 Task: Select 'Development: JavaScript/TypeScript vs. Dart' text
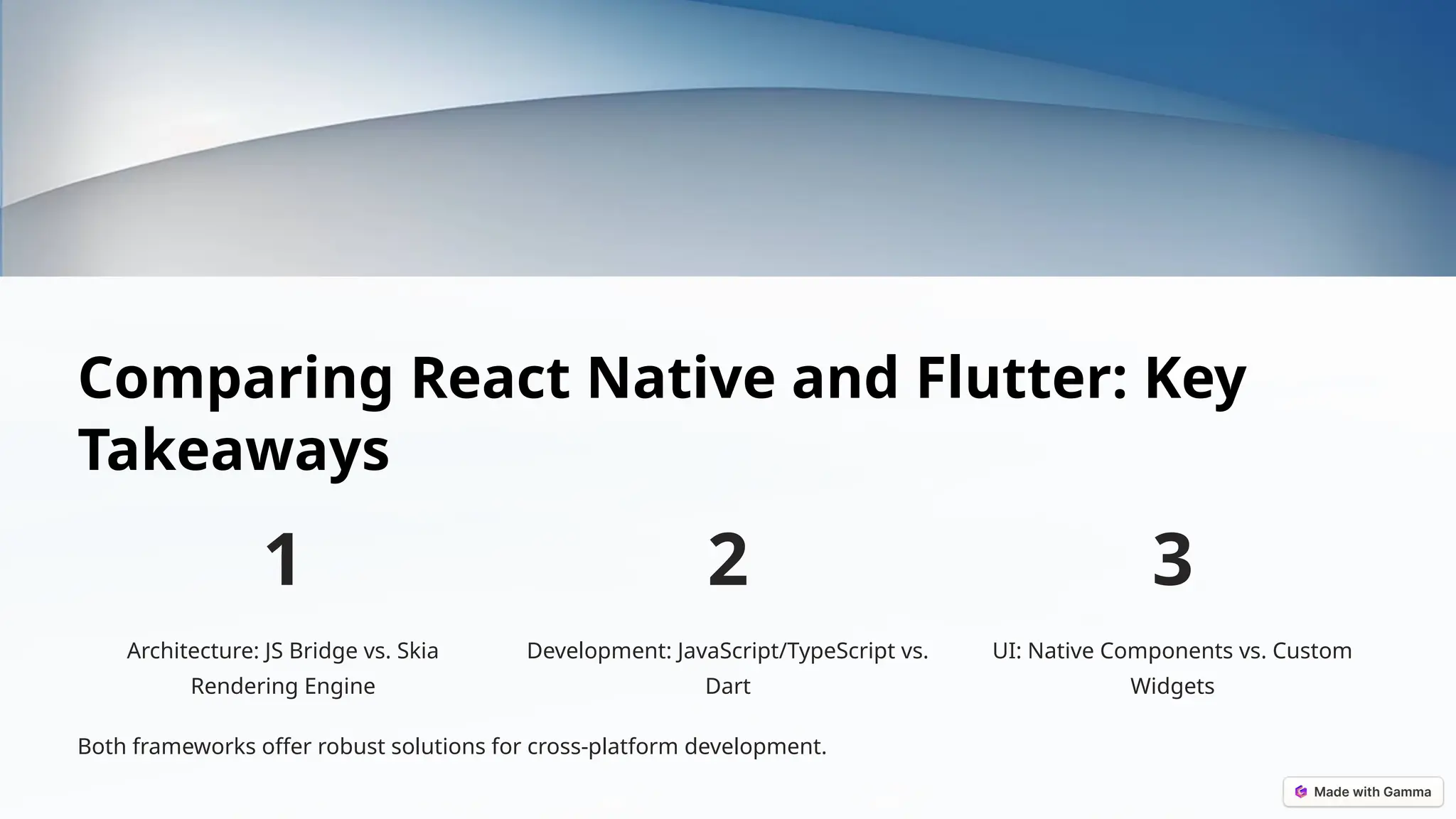tap(727, 668)
